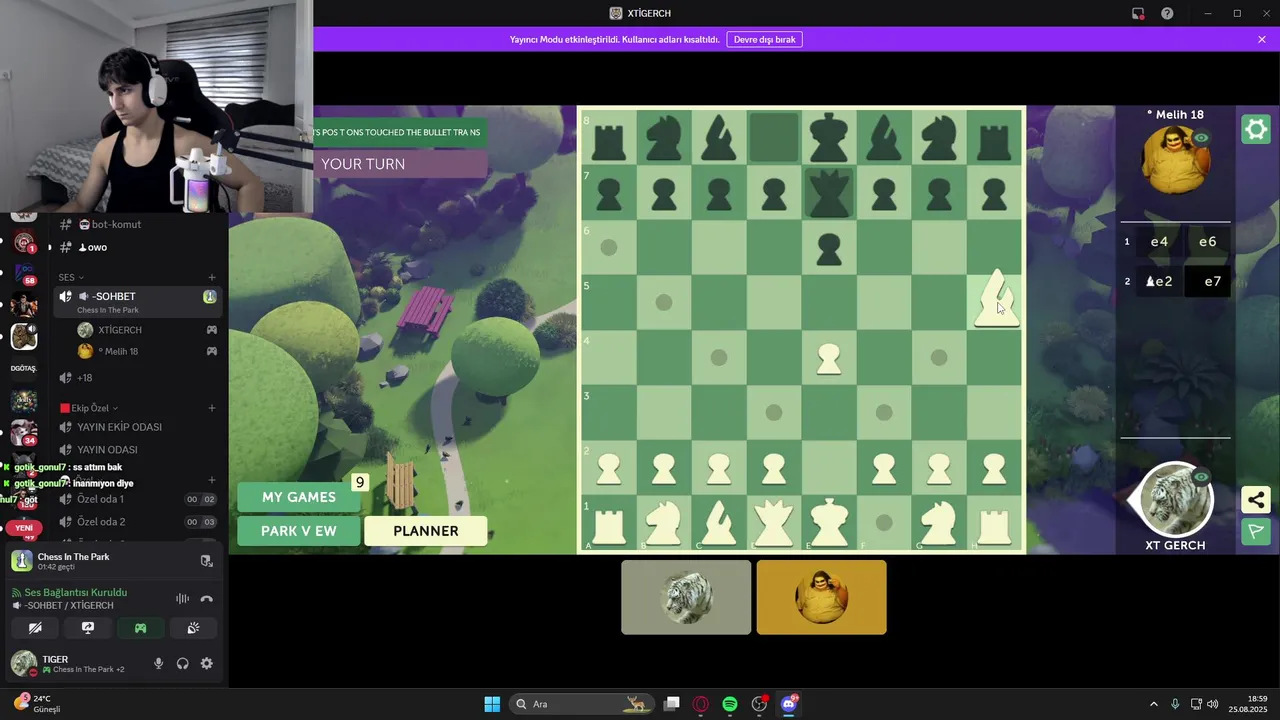Click the share game icon
This screenshot has height=720, width=1280.
[x=1256, y=499]
